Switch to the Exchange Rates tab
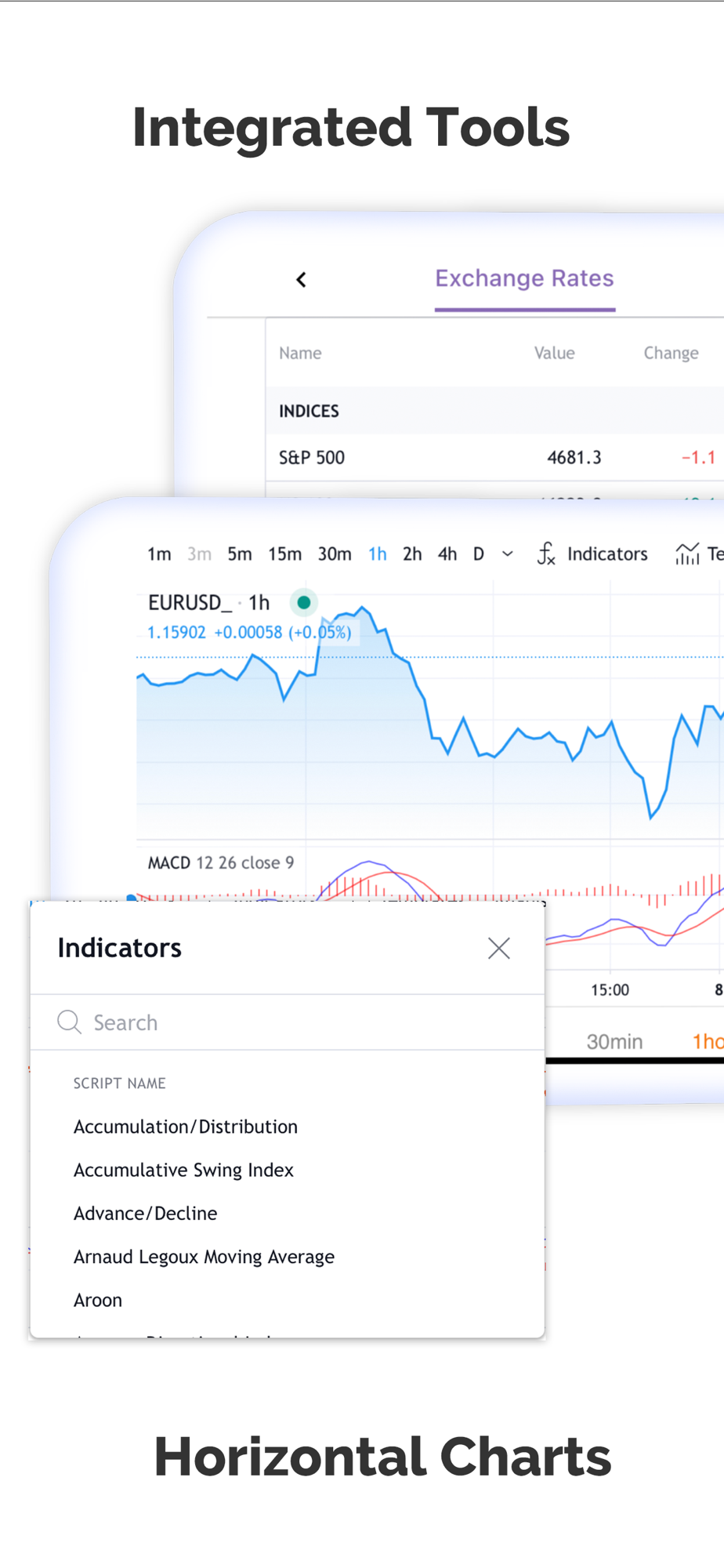The image size is (724, 1568). [524, 279]
